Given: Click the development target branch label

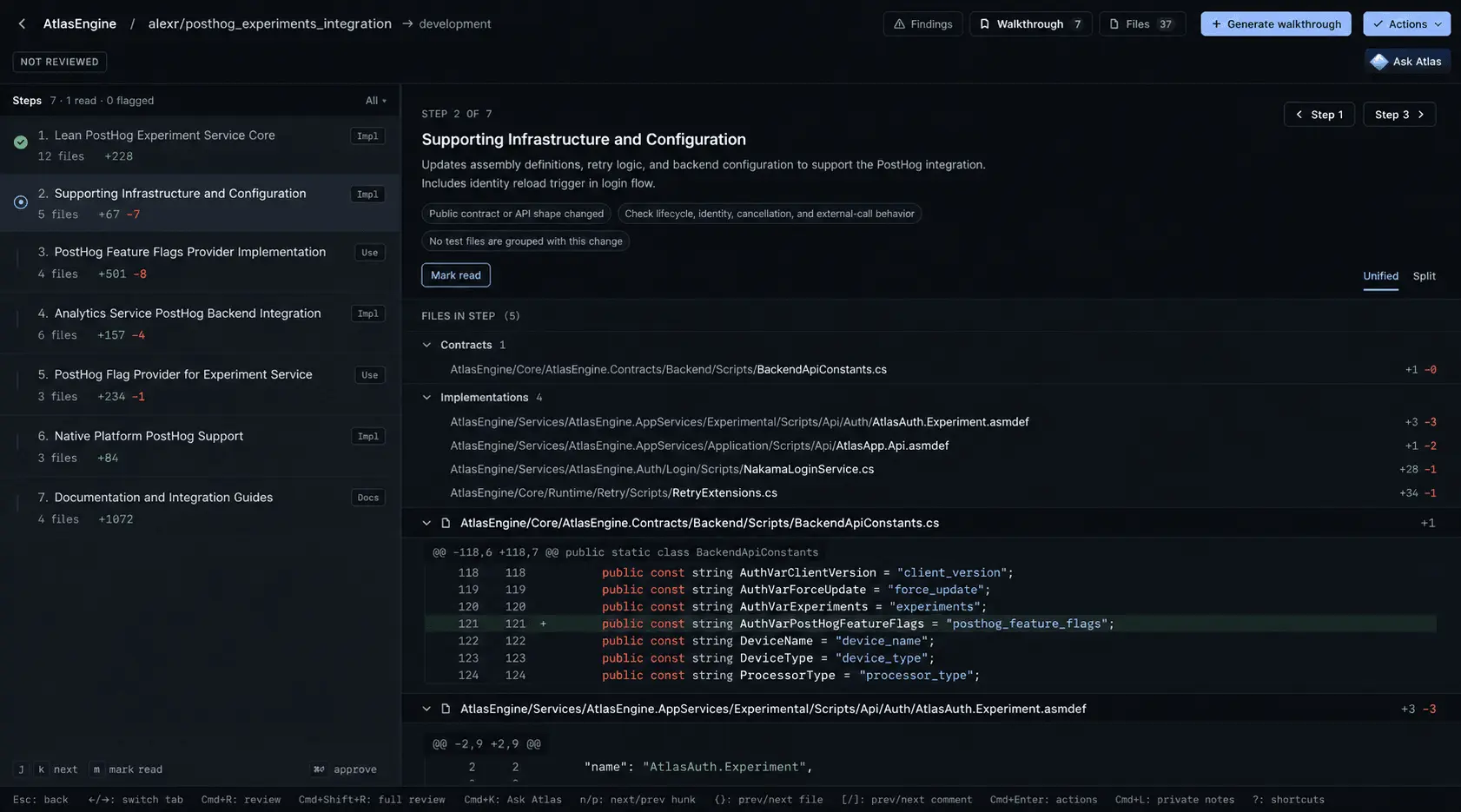Looking at the screenshot, I should 455,23.
